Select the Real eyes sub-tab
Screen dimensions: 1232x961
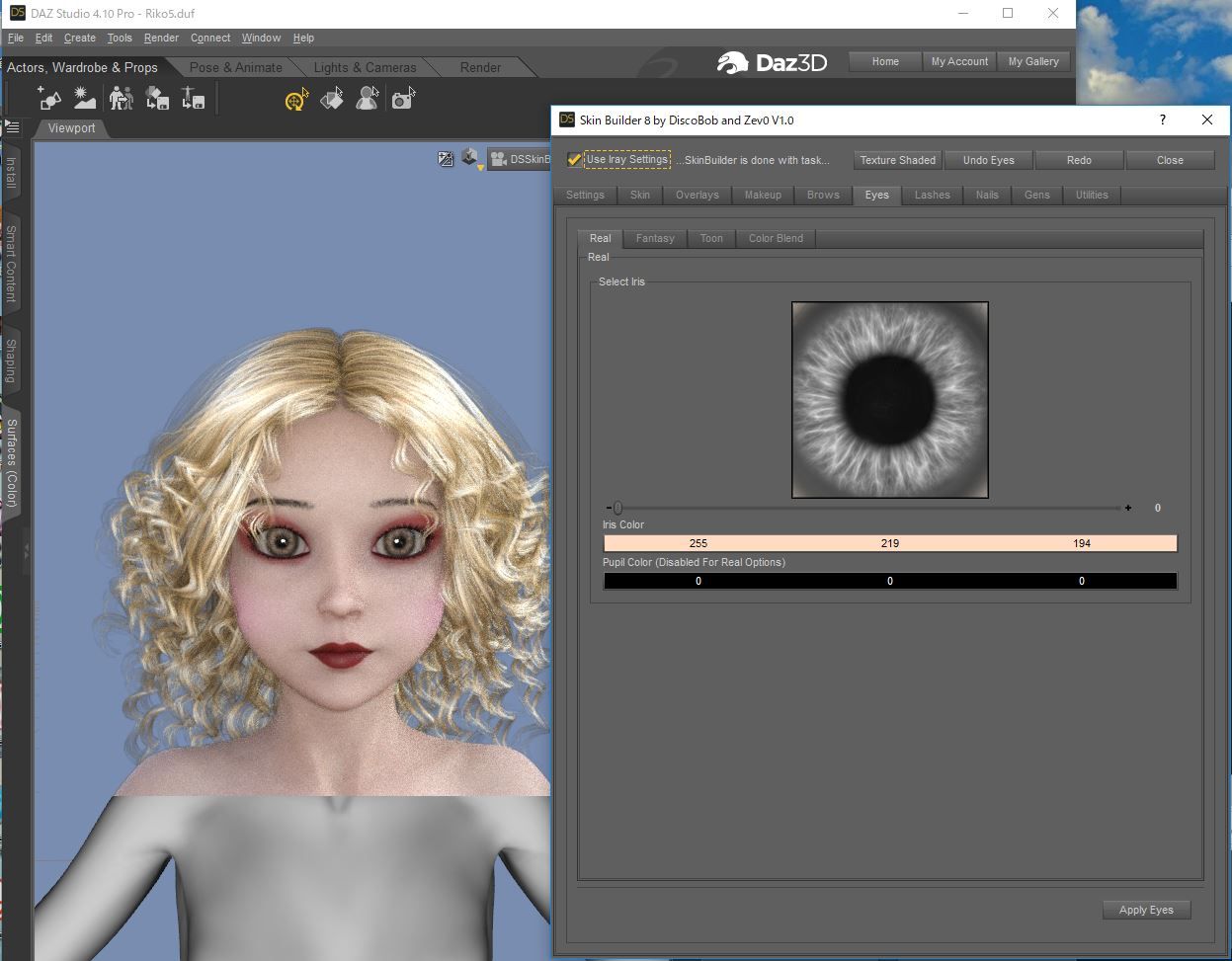click(601, 238)
